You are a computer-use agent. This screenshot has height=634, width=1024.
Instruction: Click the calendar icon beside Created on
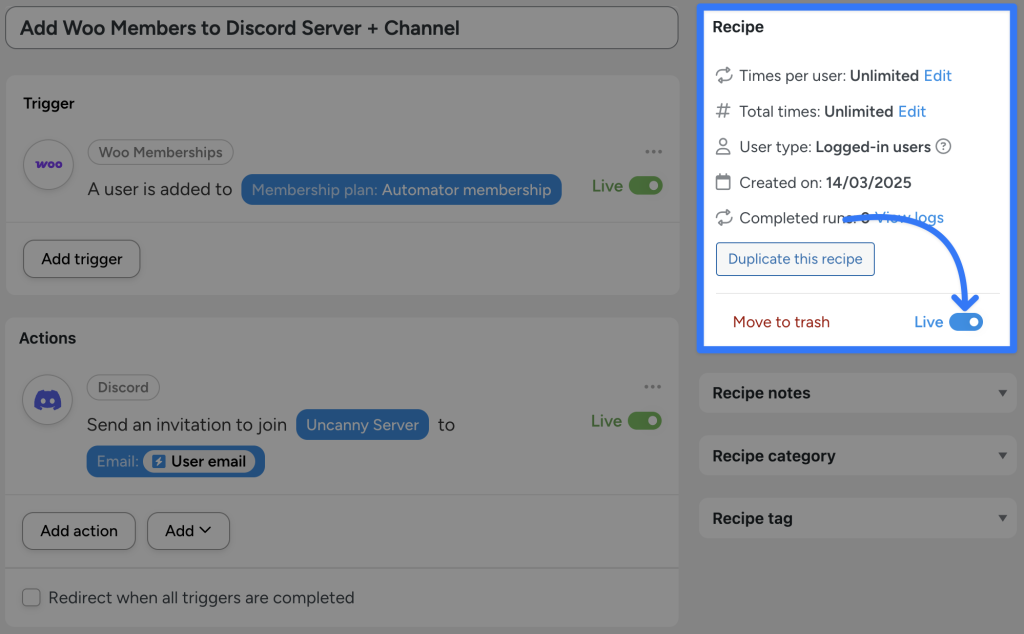[722, 182]
